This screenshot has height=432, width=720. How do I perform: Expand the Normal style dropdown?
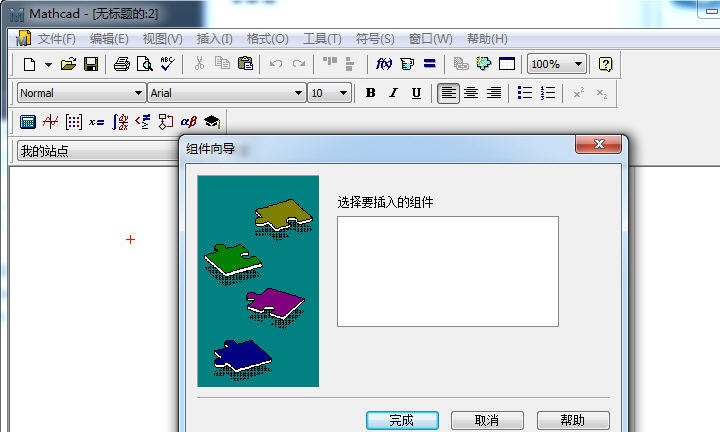coord(138,93)
